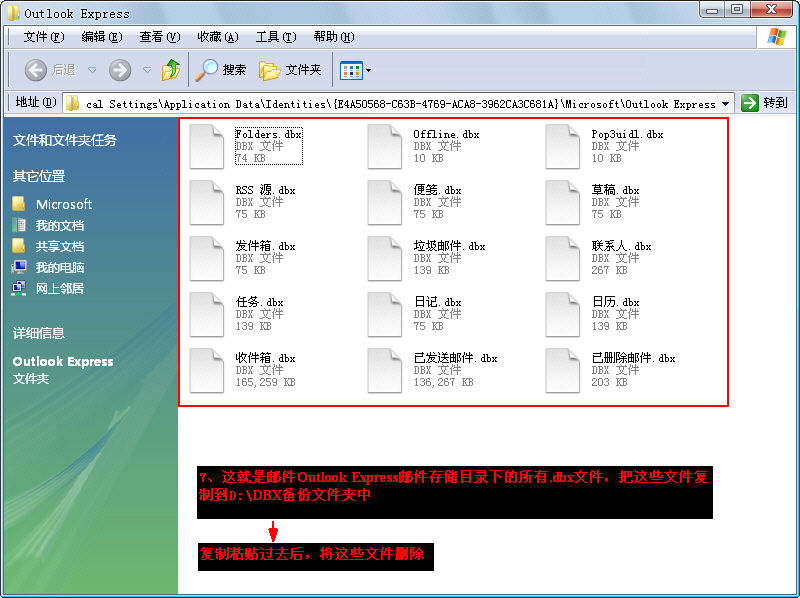Select the 草稿.dbx file icon

(563, 203)
